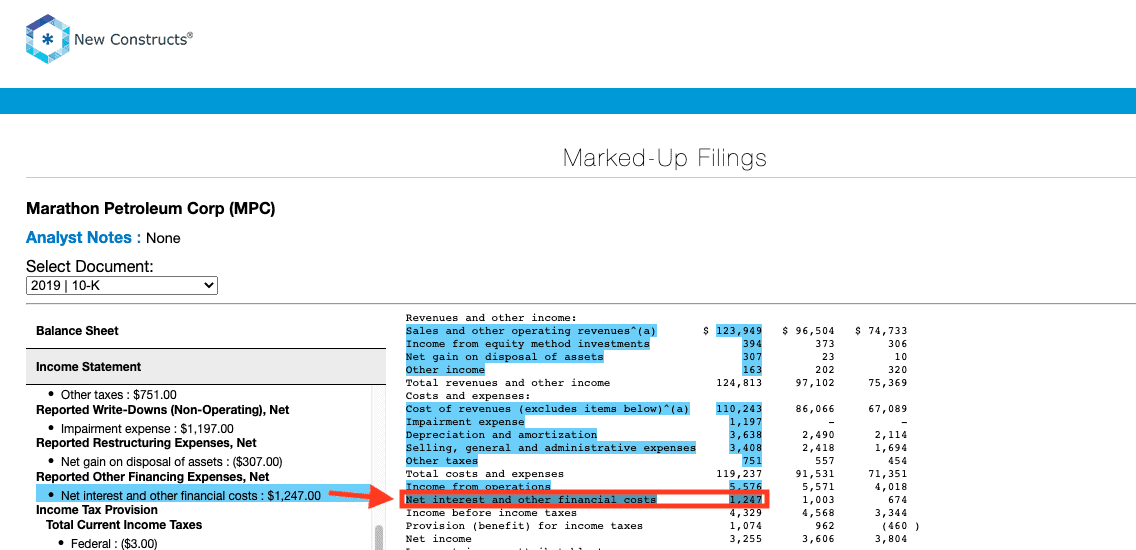The image size is (1136, 550).
Task: Click highlighted value 123,949
Action: click(739, 330)
